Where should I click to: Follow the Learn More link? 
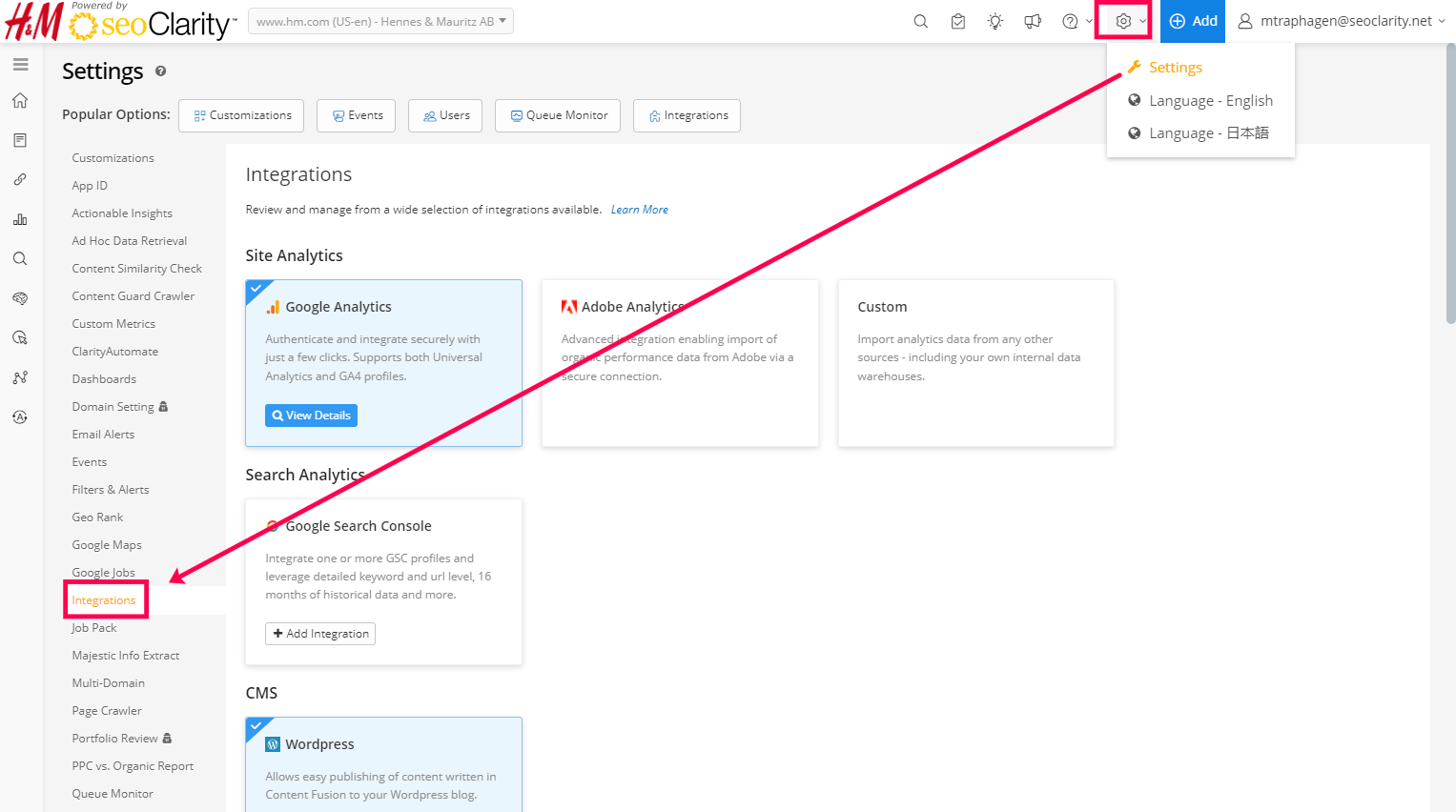pyautogui.click(x=639, y=210)
